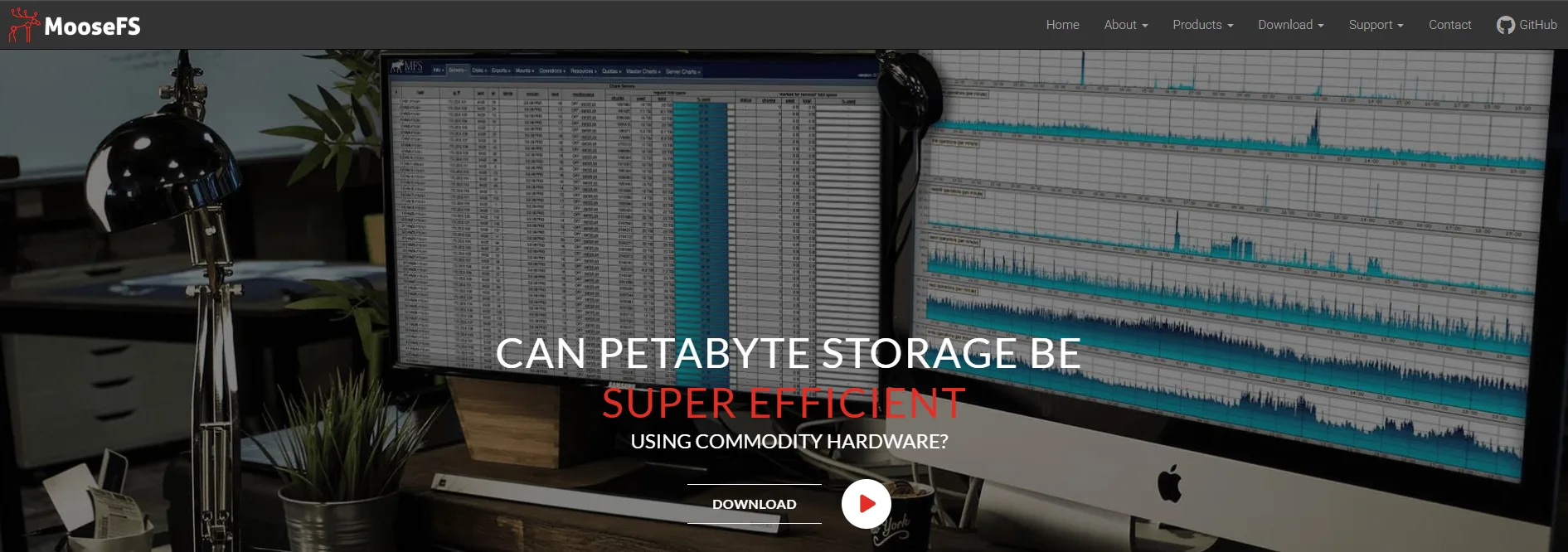Screen dimensions: 1568x552
Task: Click the MooseFS brand name text
Action: point(92,27)
